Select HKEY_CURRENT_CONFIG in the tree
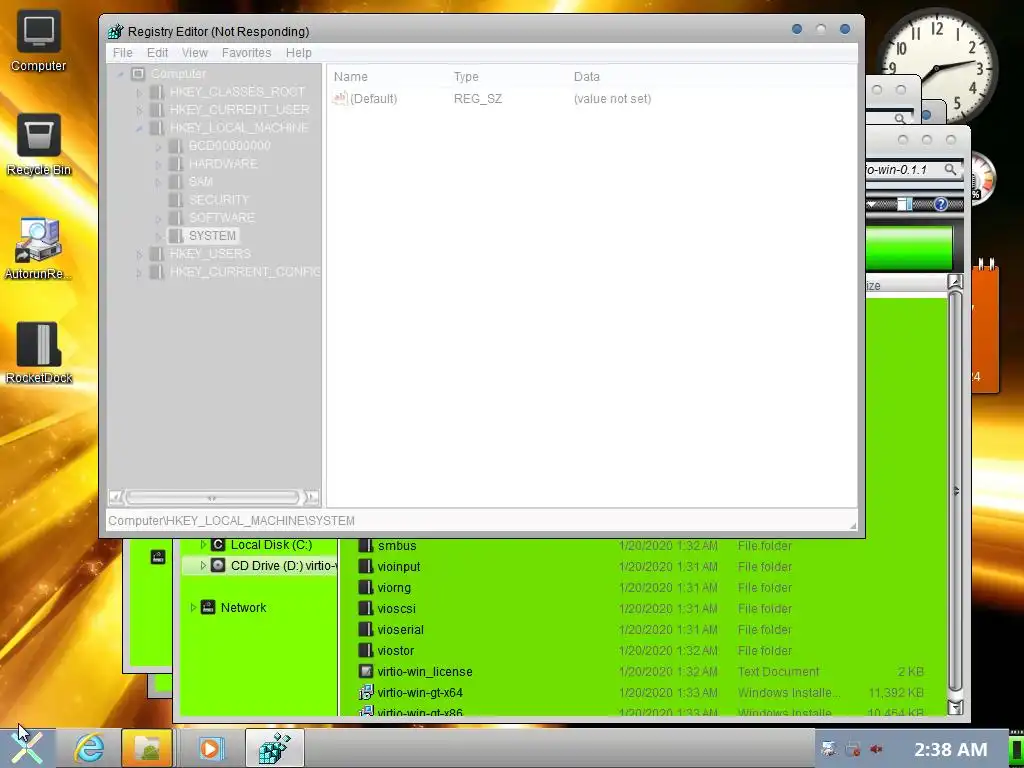This screenshot has width=1024, height=768. pos(245,272)
